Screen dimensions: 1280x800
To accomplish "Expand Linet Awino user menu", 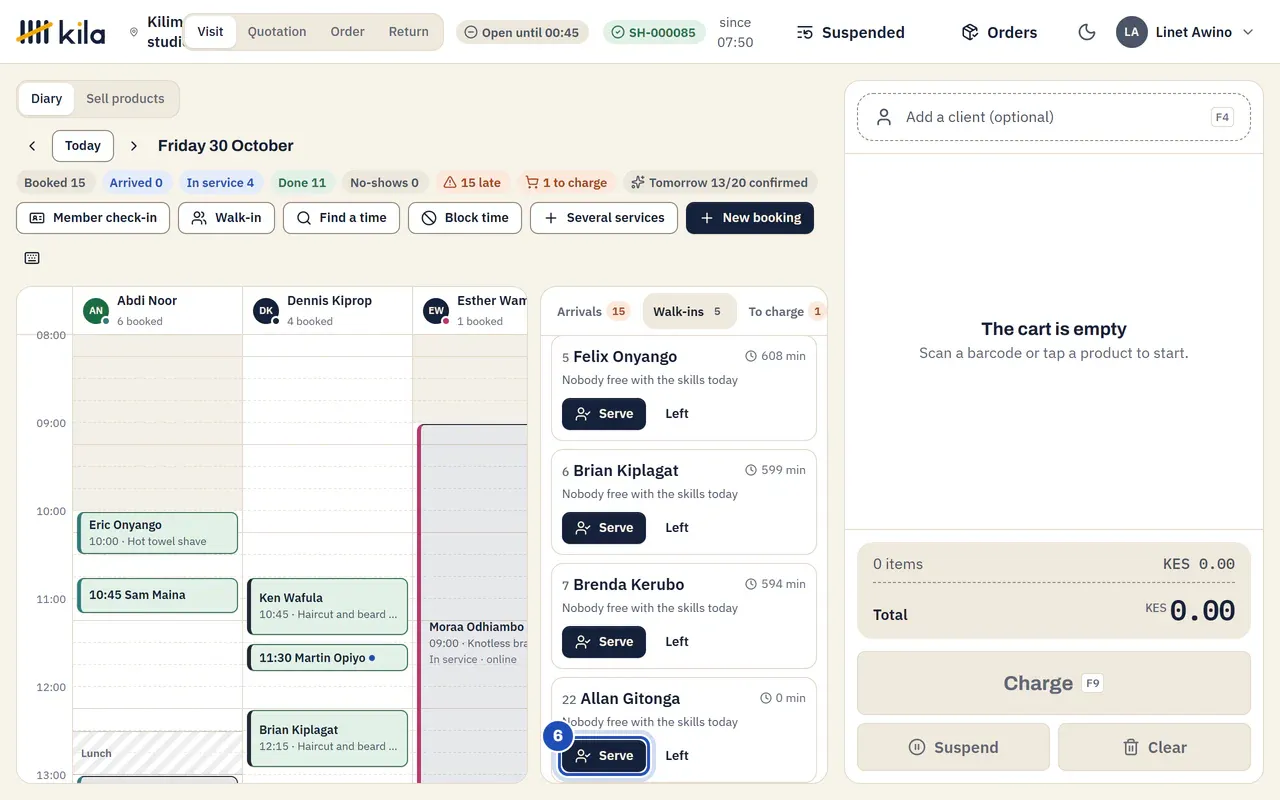I will [x=1185, y=32].
